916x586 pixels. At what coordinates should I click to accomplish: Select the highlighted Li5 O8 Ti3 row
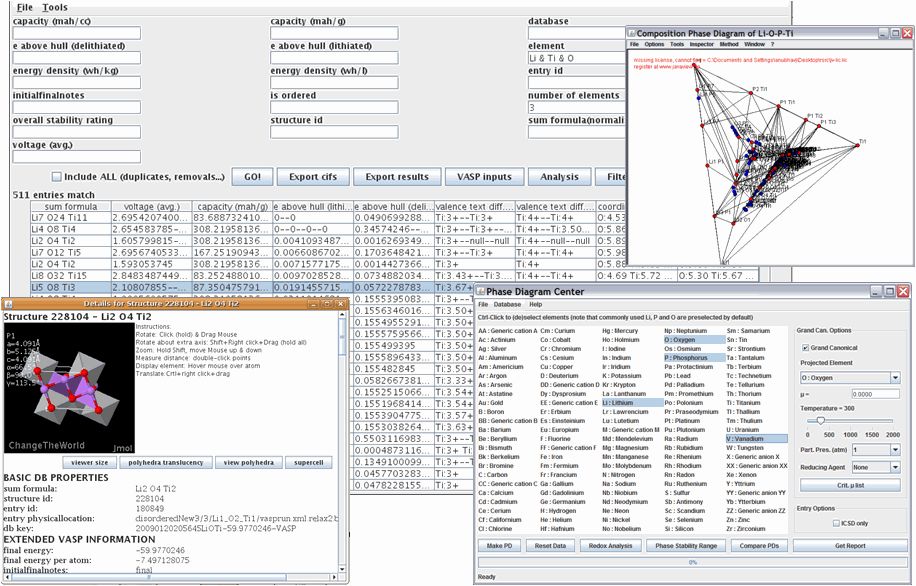(x=251, y=287)
